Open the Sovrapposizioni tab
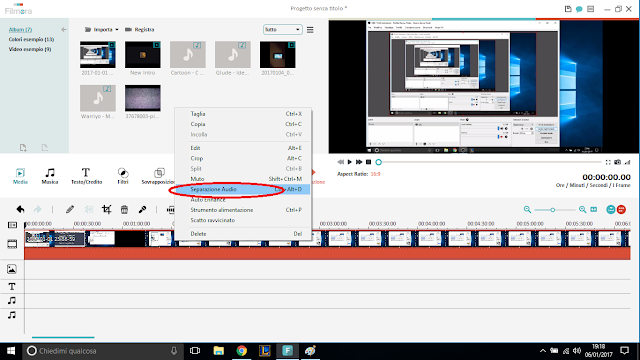 (158, 176)
